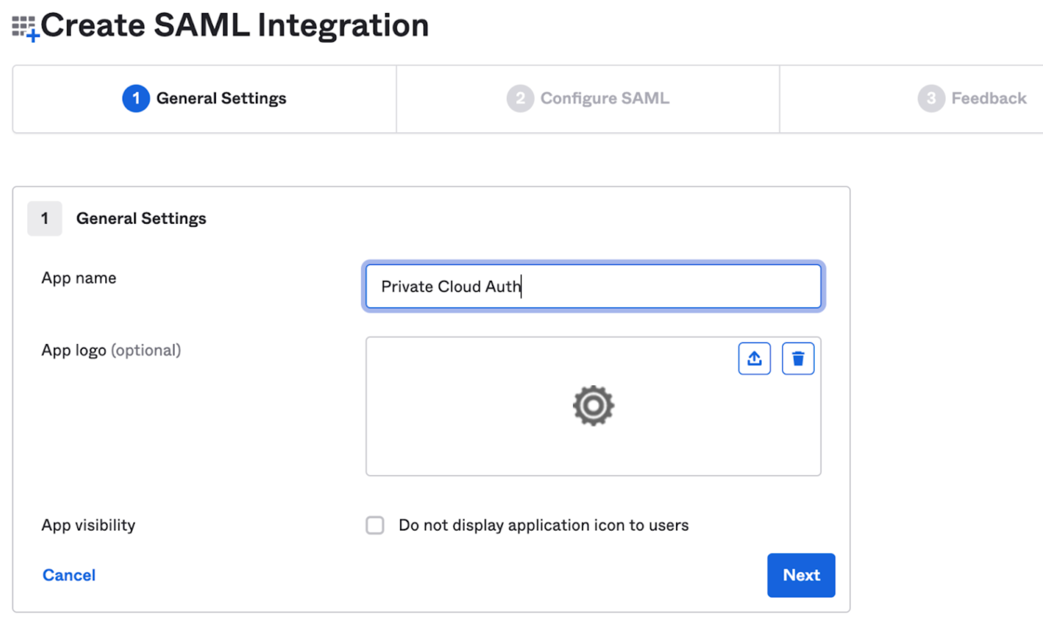Click the General Settings section heading

[141, 218]
